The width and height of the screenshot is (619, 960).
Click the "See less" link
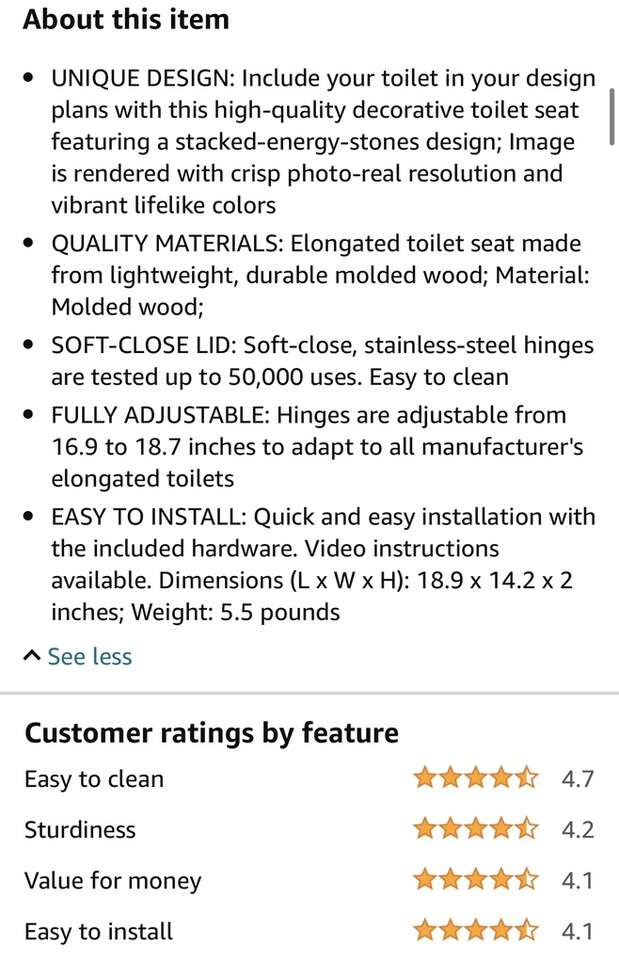[x=89, y=656]
